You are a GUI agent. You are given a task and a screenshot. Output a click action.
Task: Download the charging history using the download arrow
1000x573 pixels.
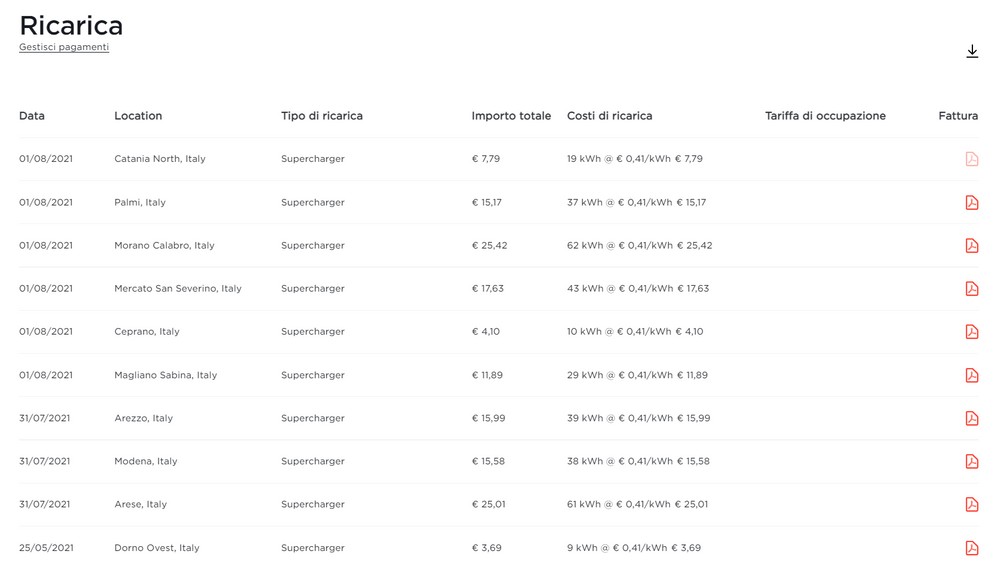coord(971,52)
